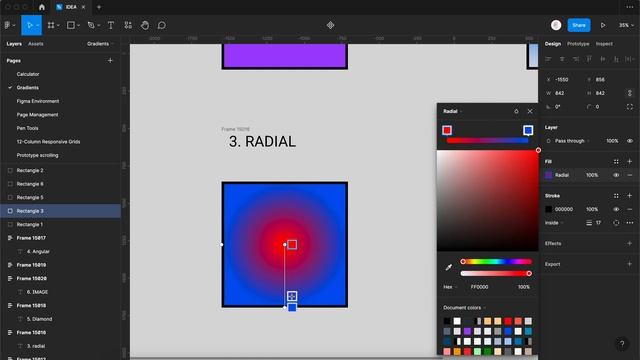The height and width of the screenshot is (360, 640).
Task: Select the Hand tool
Action: pyautogui.click(x=145, y=25)
